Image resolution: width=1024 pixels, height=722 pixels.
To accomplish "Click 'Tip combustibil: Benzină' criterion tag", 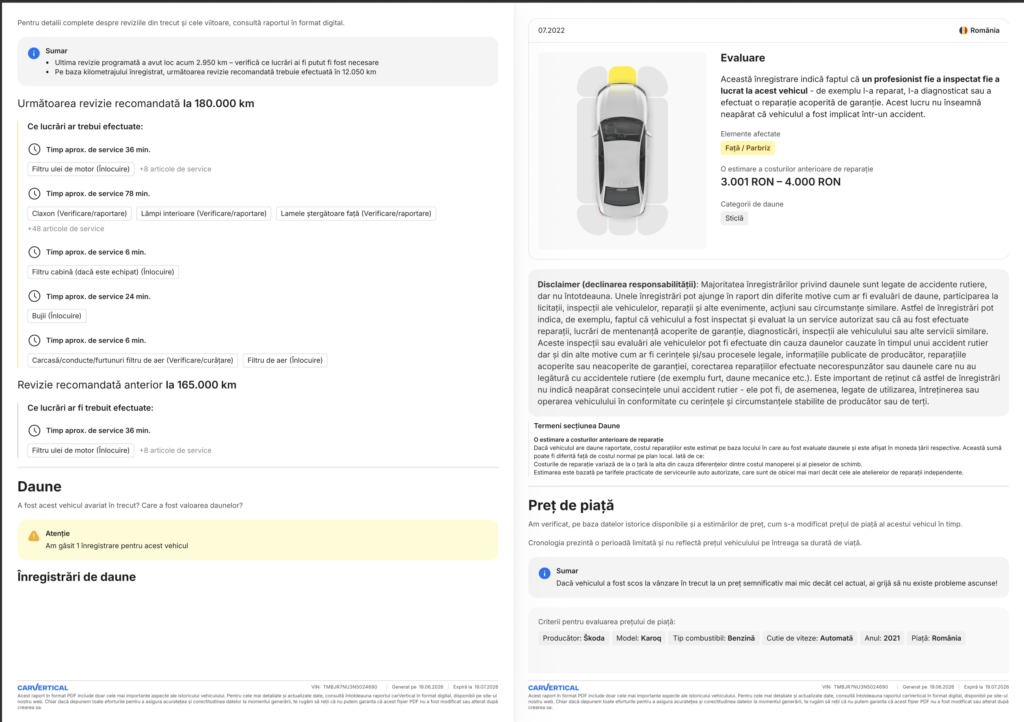I will [x=714, y=638].
